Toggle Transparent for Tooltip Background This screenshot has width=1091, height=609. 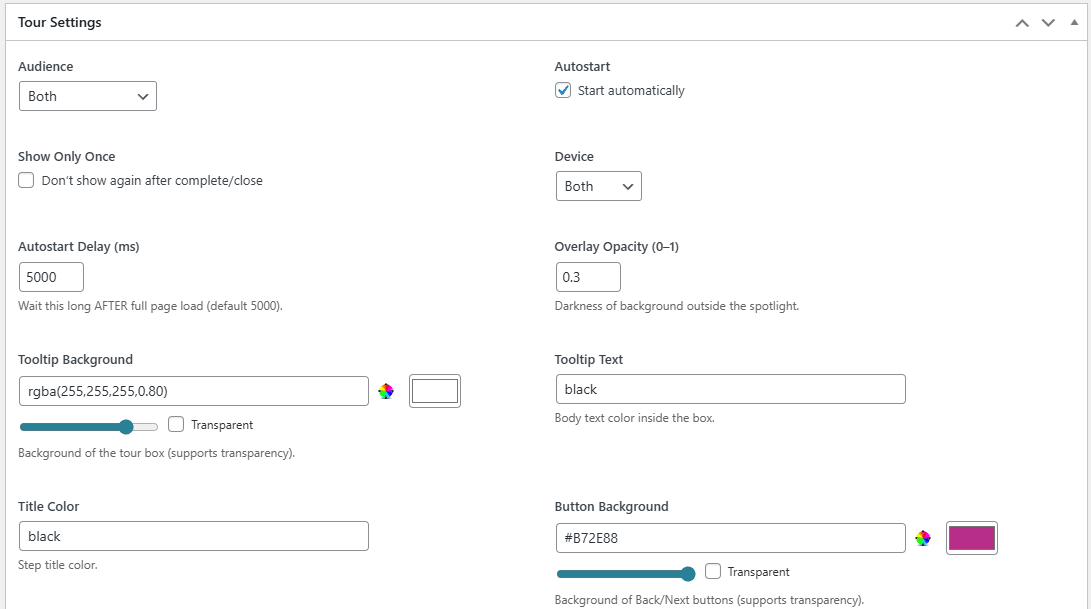click(176, 424)
